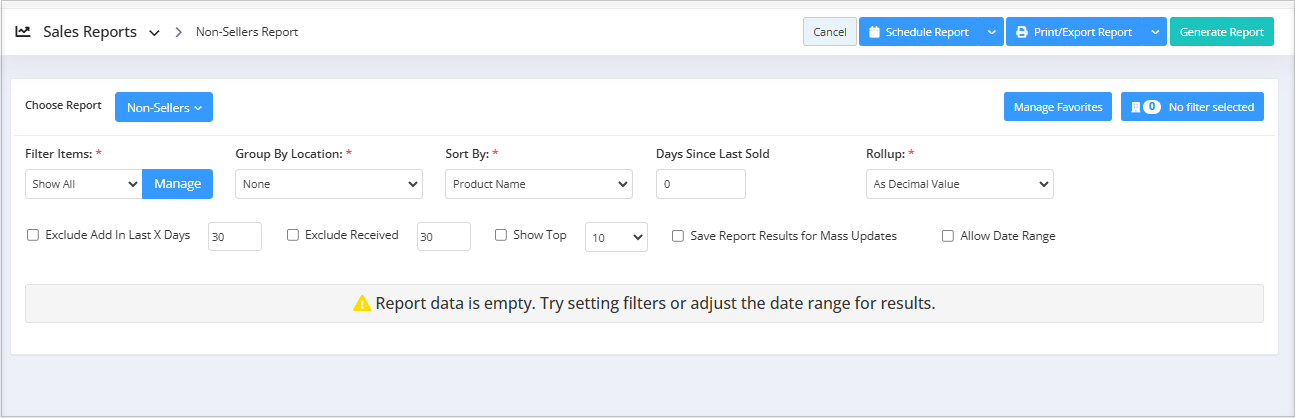Click the Sales Reports chart icon
Image resolution: width=1295 pixels, height=418 pixels.
click(23, 32)
